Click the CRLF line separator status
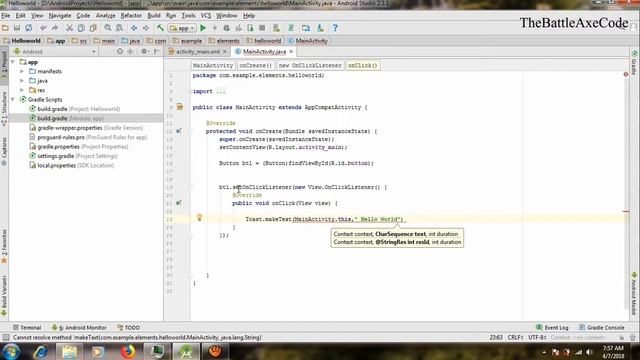The image size is (640, 360). (515, 338)
